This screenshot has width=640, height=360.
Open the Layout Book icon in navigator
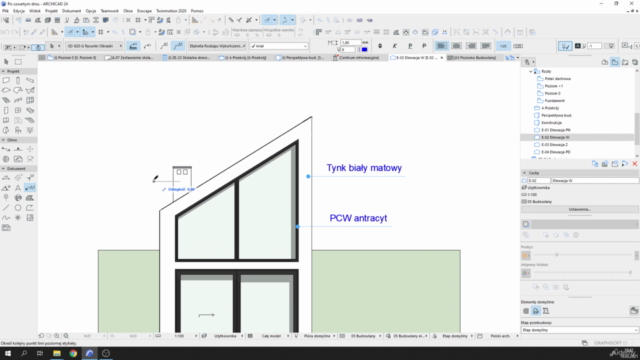point(625,62)
